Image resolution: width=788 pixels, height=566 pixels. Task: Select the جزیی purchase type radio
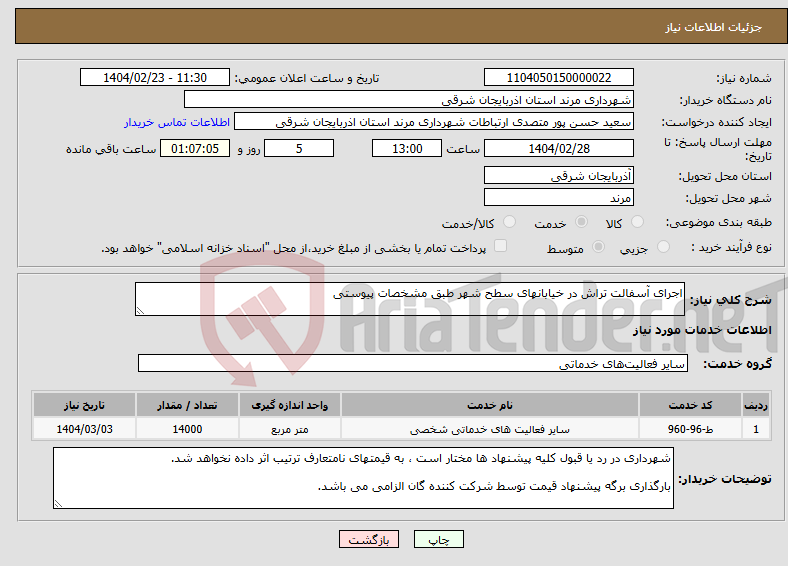[663, 246]
